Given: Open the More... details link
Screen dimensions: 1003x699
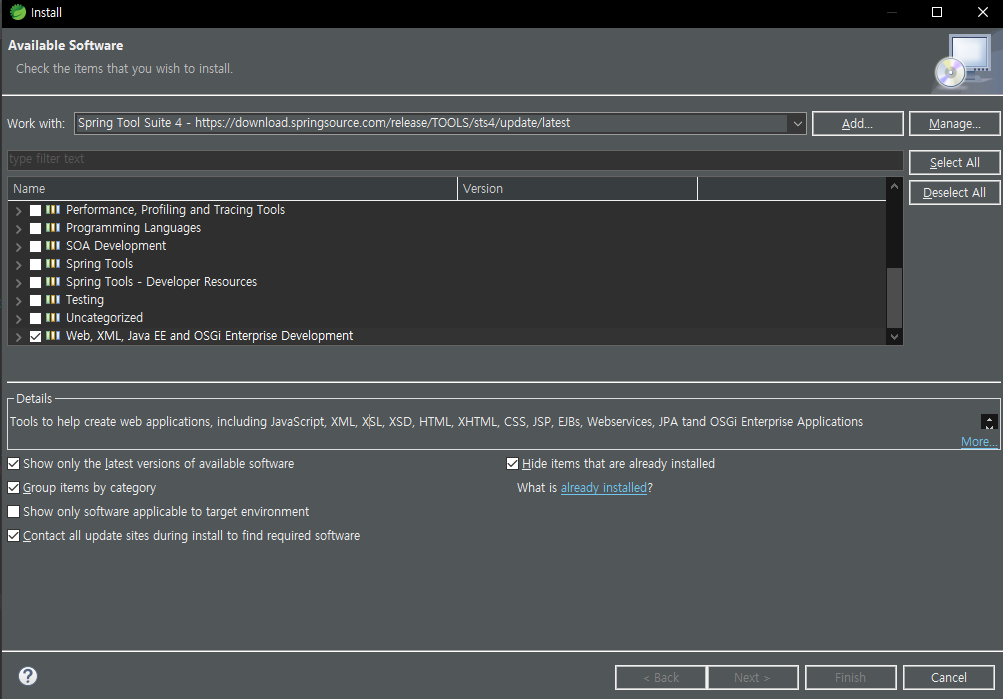Looking at the screenshot, I should 979,441.
